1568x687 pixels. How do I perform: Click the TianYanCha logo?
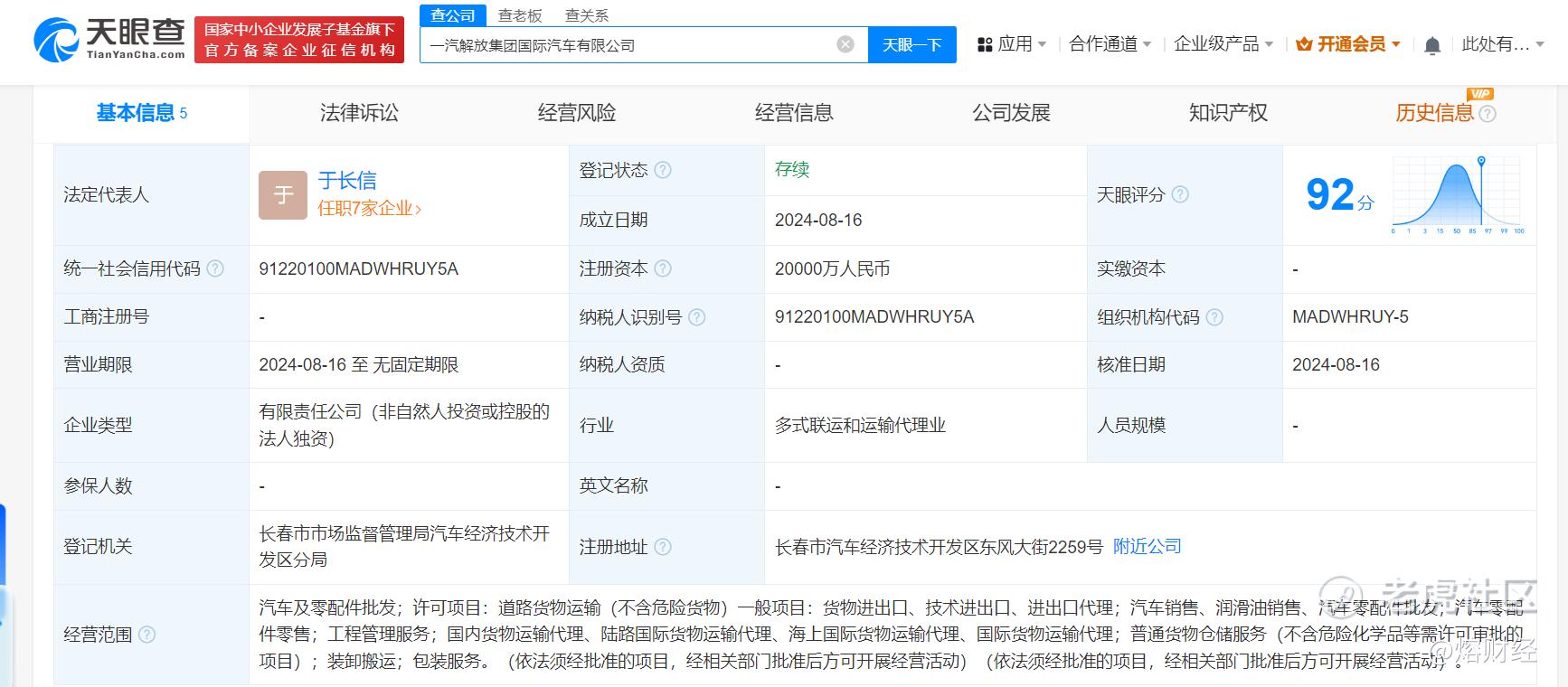tap(109, 40)
